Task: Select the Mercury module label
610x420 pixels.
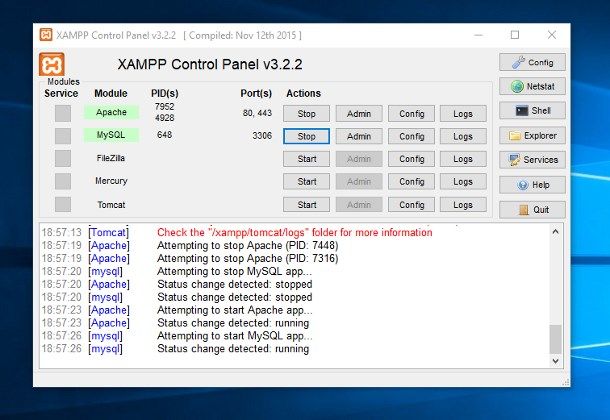Action: 111,181
